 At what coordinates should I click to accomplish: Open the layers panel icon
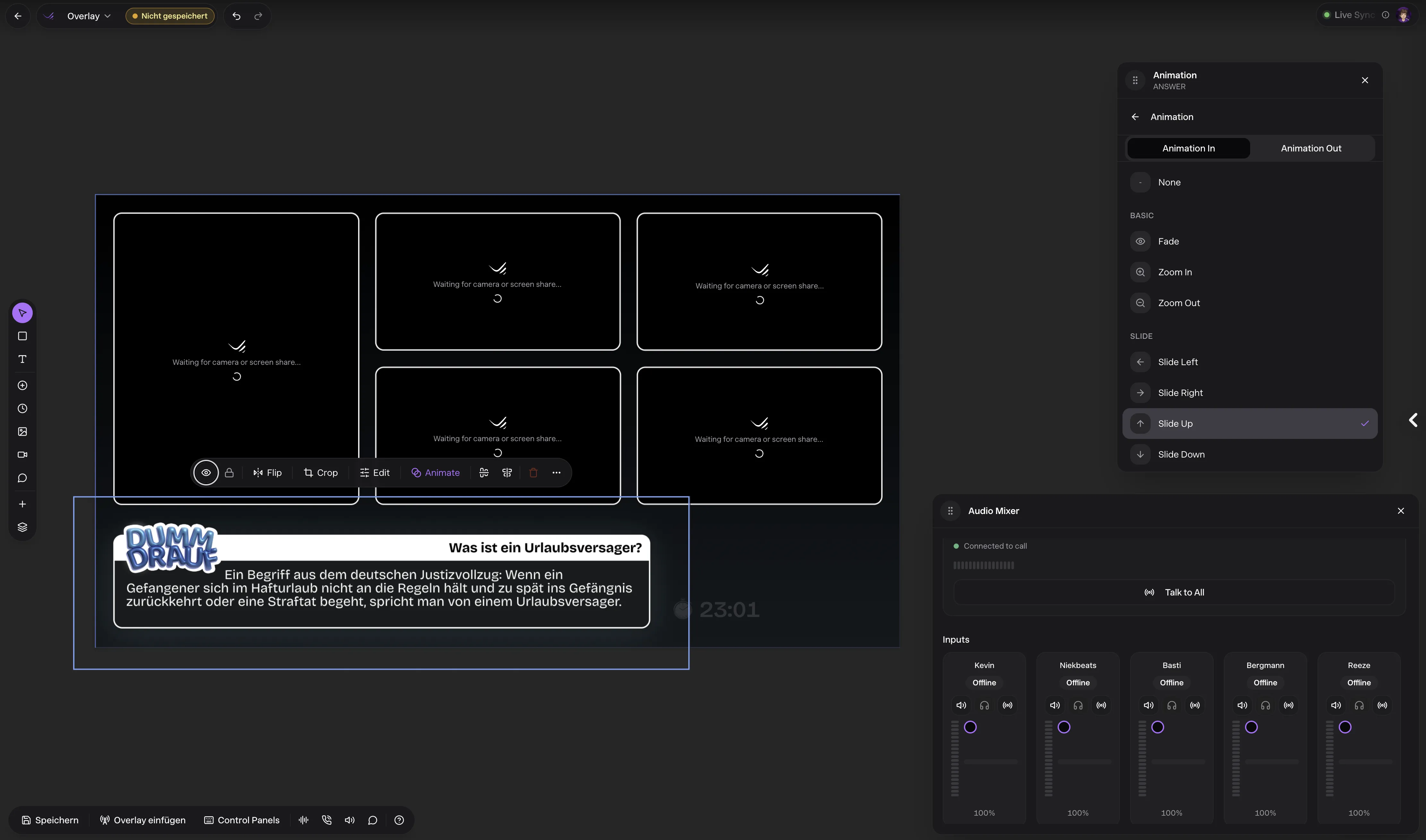point(23,527)
